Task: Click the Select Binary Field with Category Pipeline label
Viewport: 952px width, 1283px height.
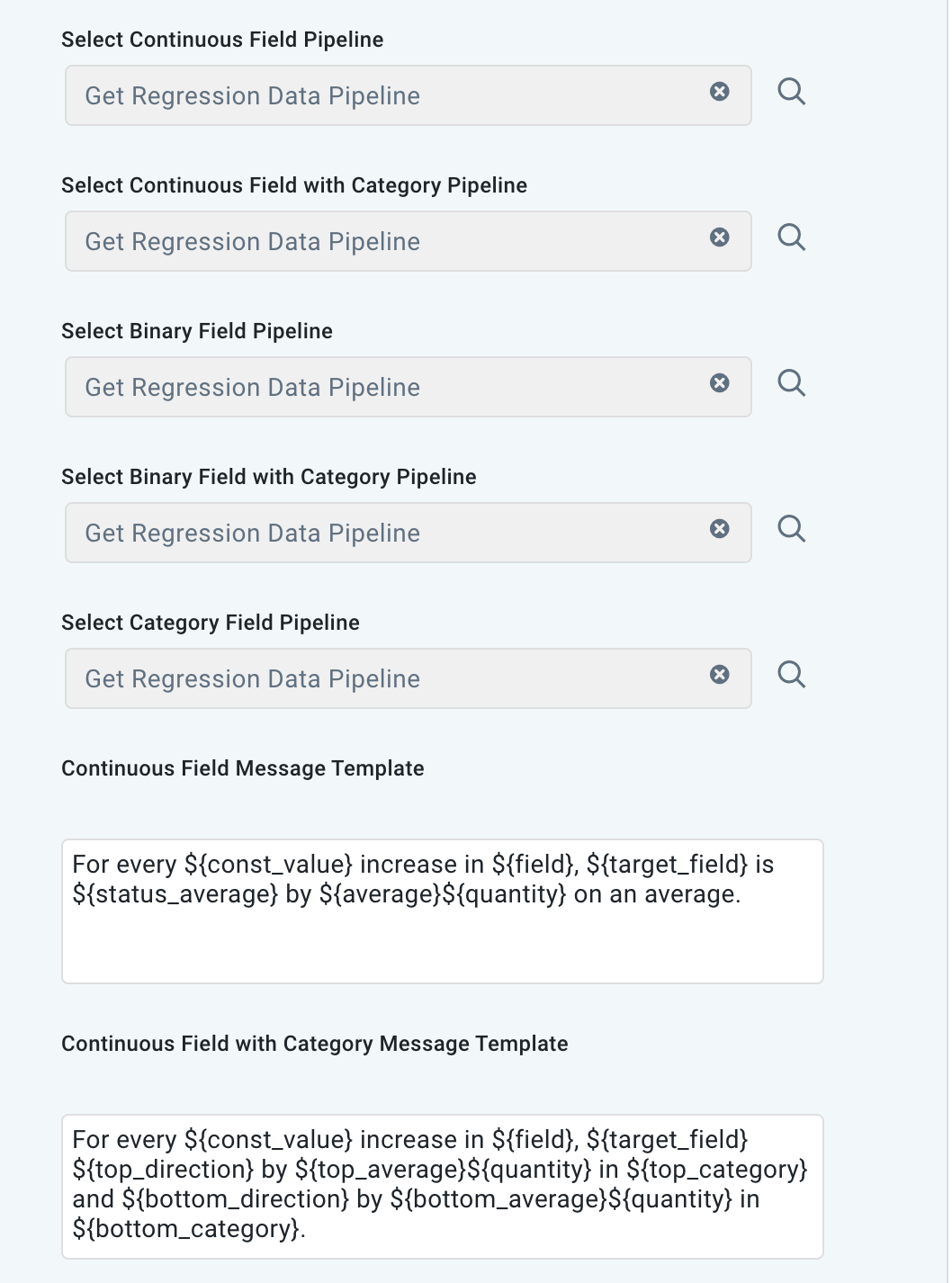Action: (268, 477)
